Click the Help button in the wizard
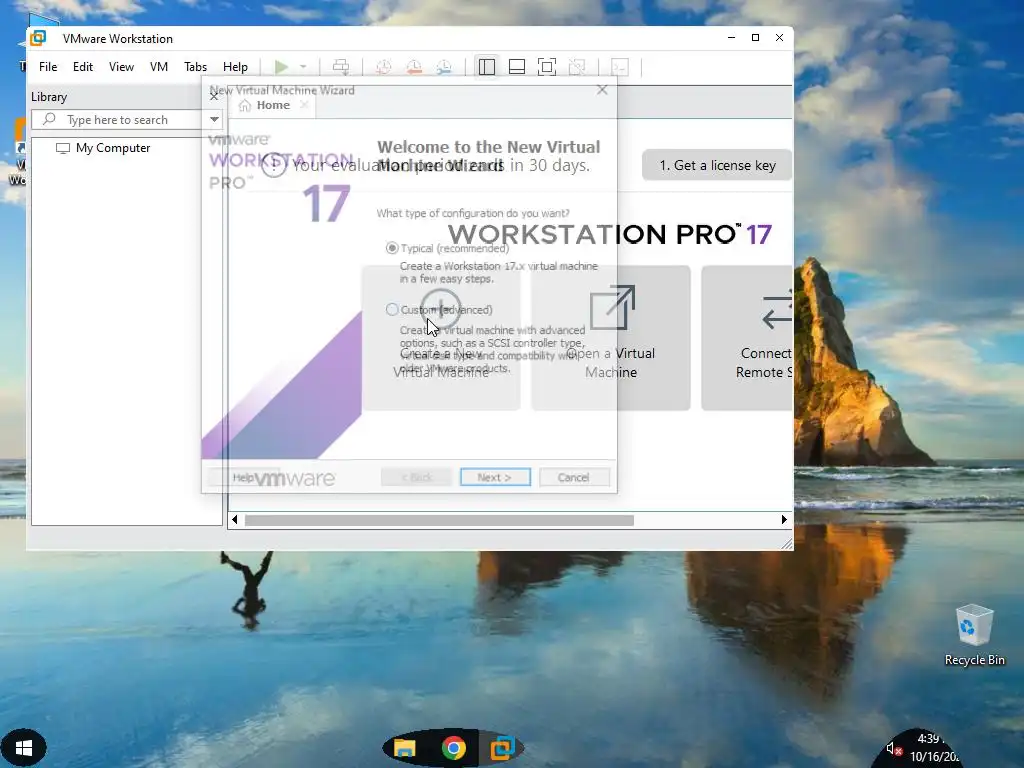Viewport: 1024px width, 768px height. click(x=243, y=477)
